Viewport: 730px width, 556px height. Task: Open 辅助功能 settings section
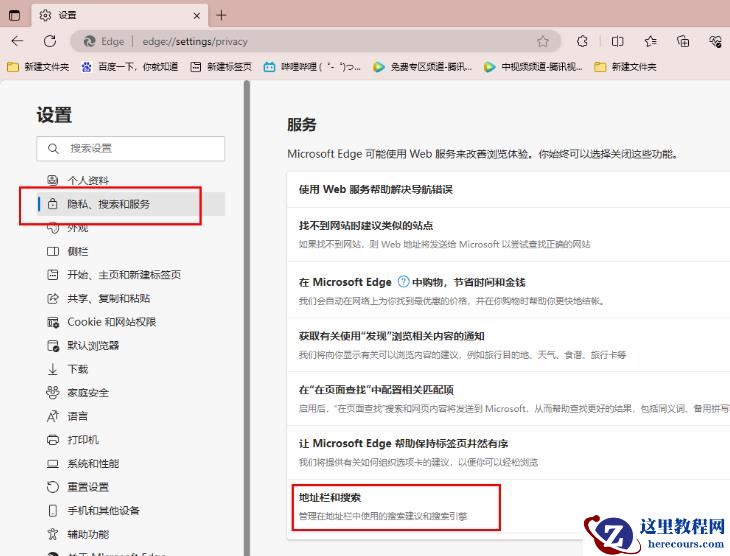pyautogui.click(x=131, y=534)
